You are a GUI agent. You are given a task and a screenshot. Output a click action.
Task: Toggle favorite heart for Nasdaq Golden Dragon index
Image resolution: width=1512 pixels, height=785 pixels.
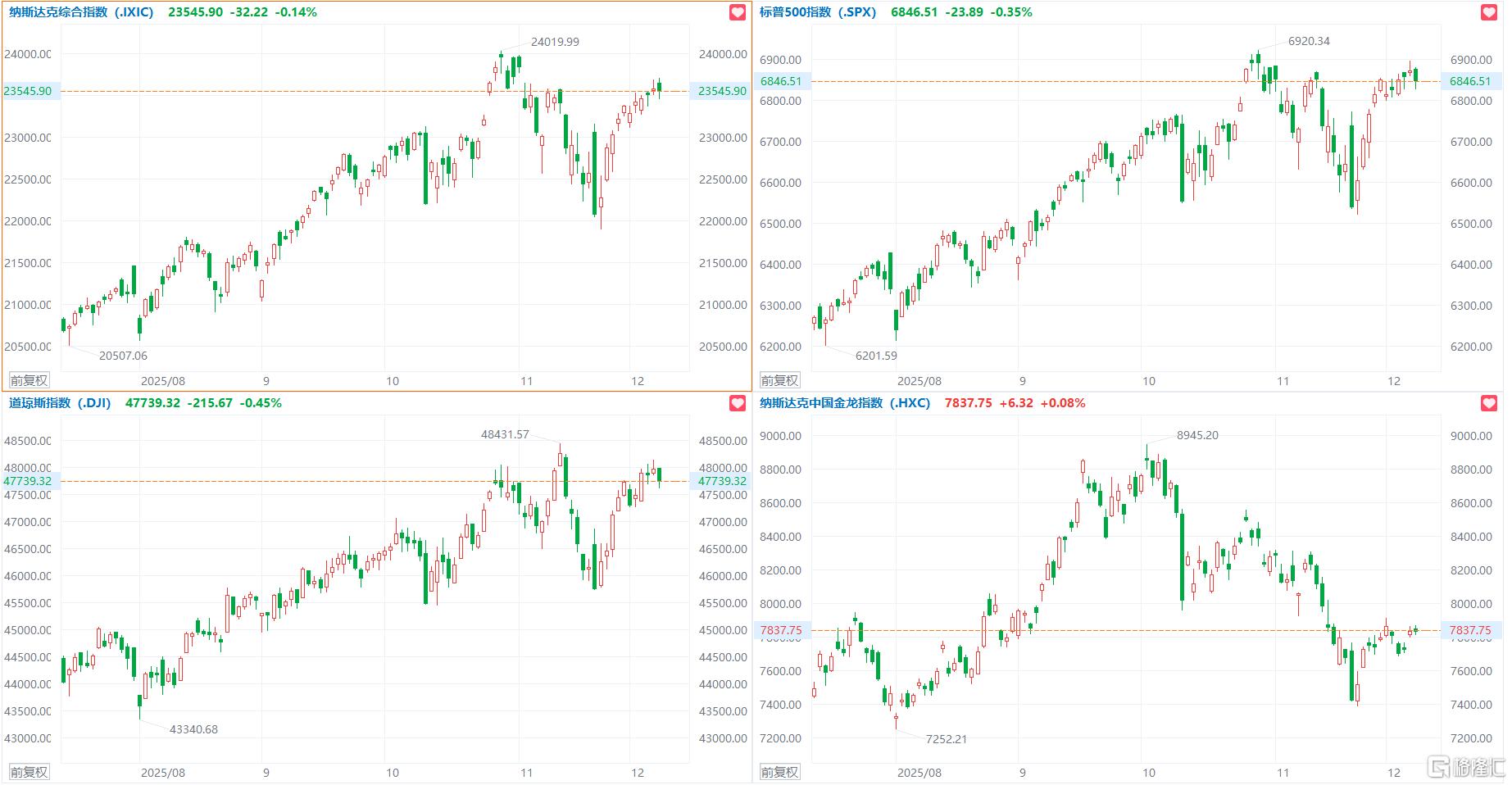(x=1489, y=403)
